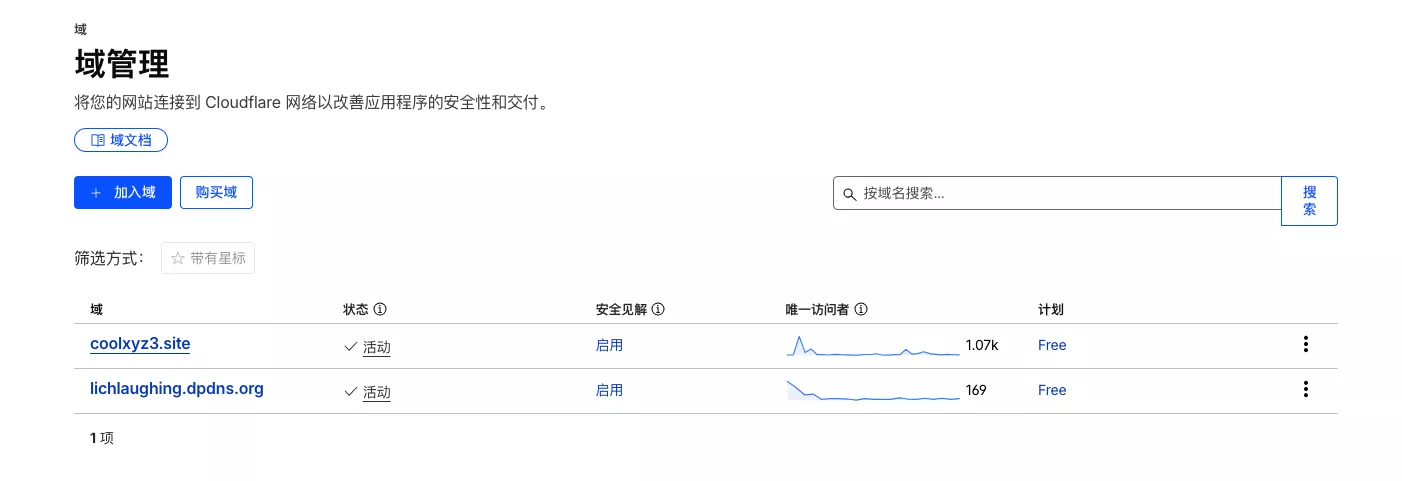Open the Free plan link for coolxyz3.site
Image resolution: width=1402 pixels, height=481 pixels.
tap(1052, 345)
